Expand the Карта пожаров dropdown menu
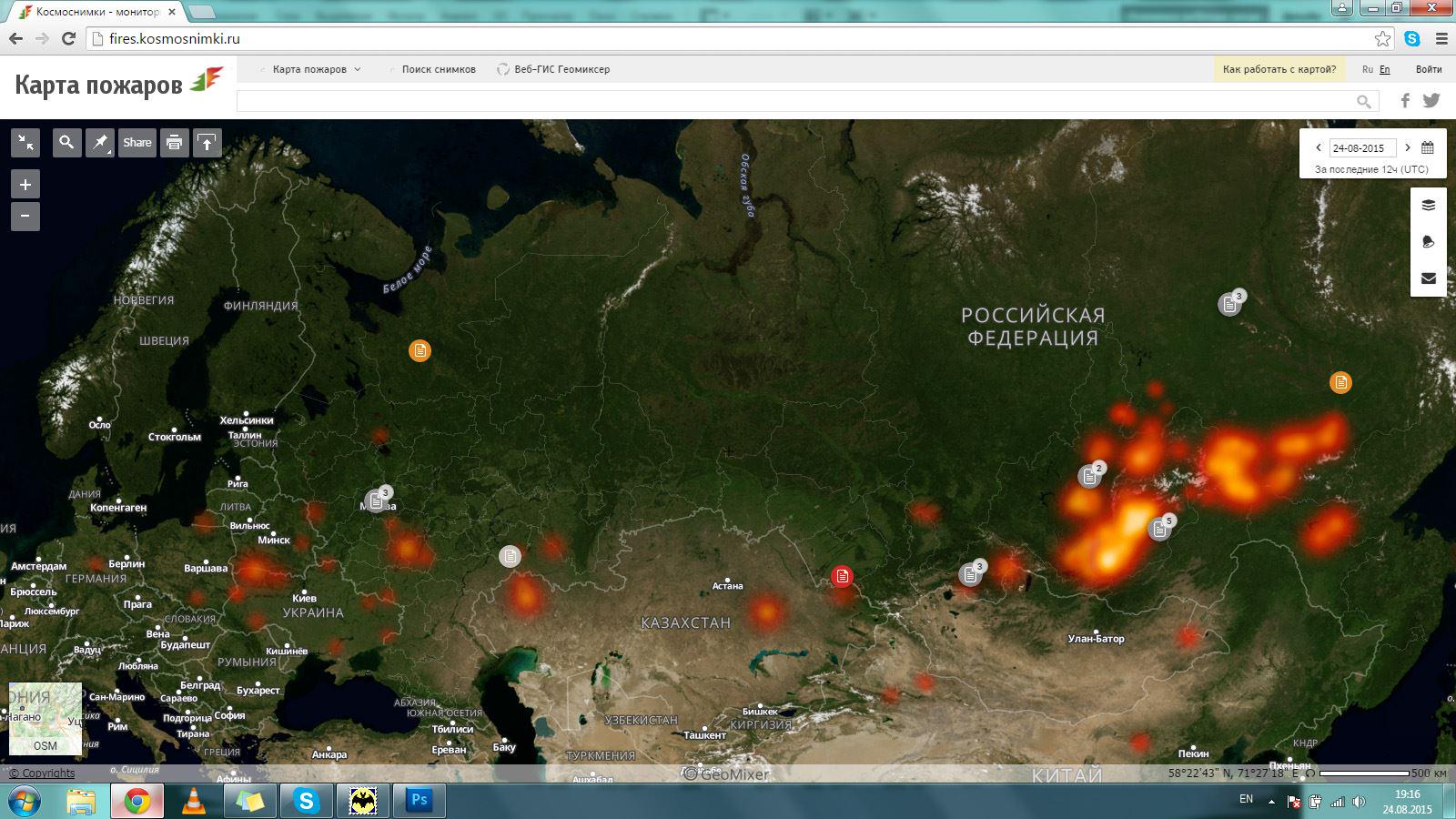The height and width of the screenshot is (819, 1456). point(316,69)
